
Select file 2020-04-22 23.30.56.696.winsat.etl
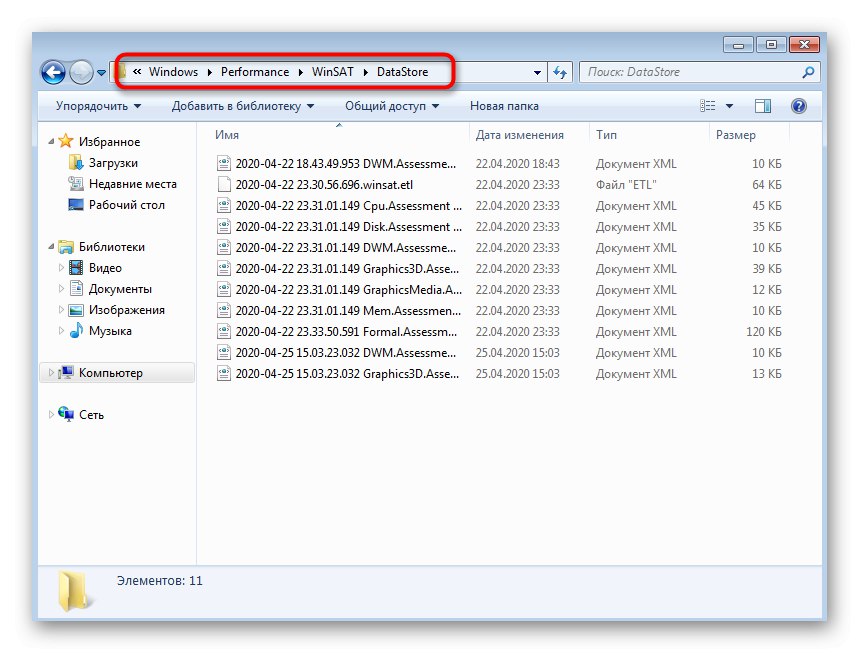[x=324, y=185]
